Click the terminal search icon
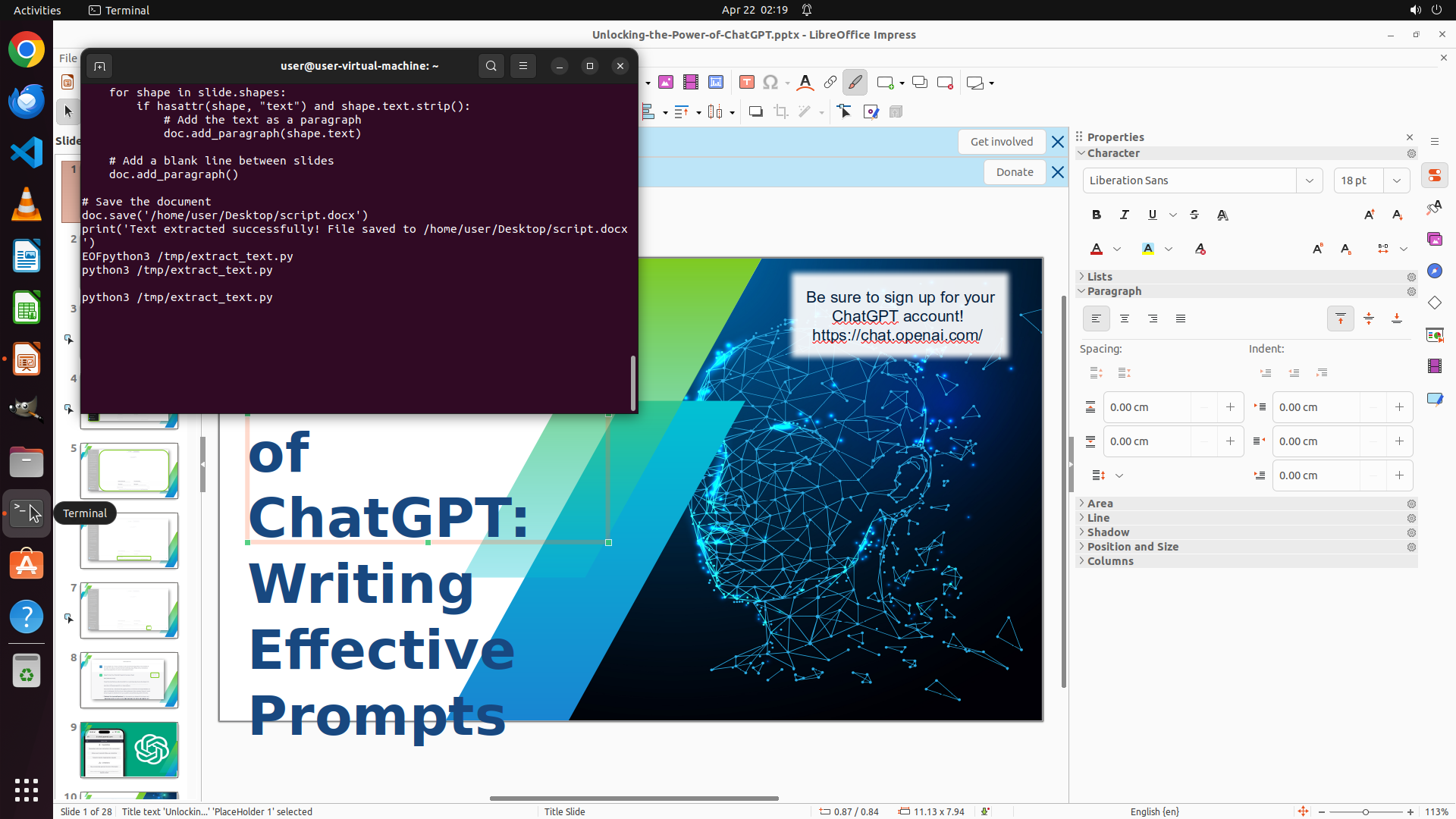1456x819 pixels. coord(491,66)
